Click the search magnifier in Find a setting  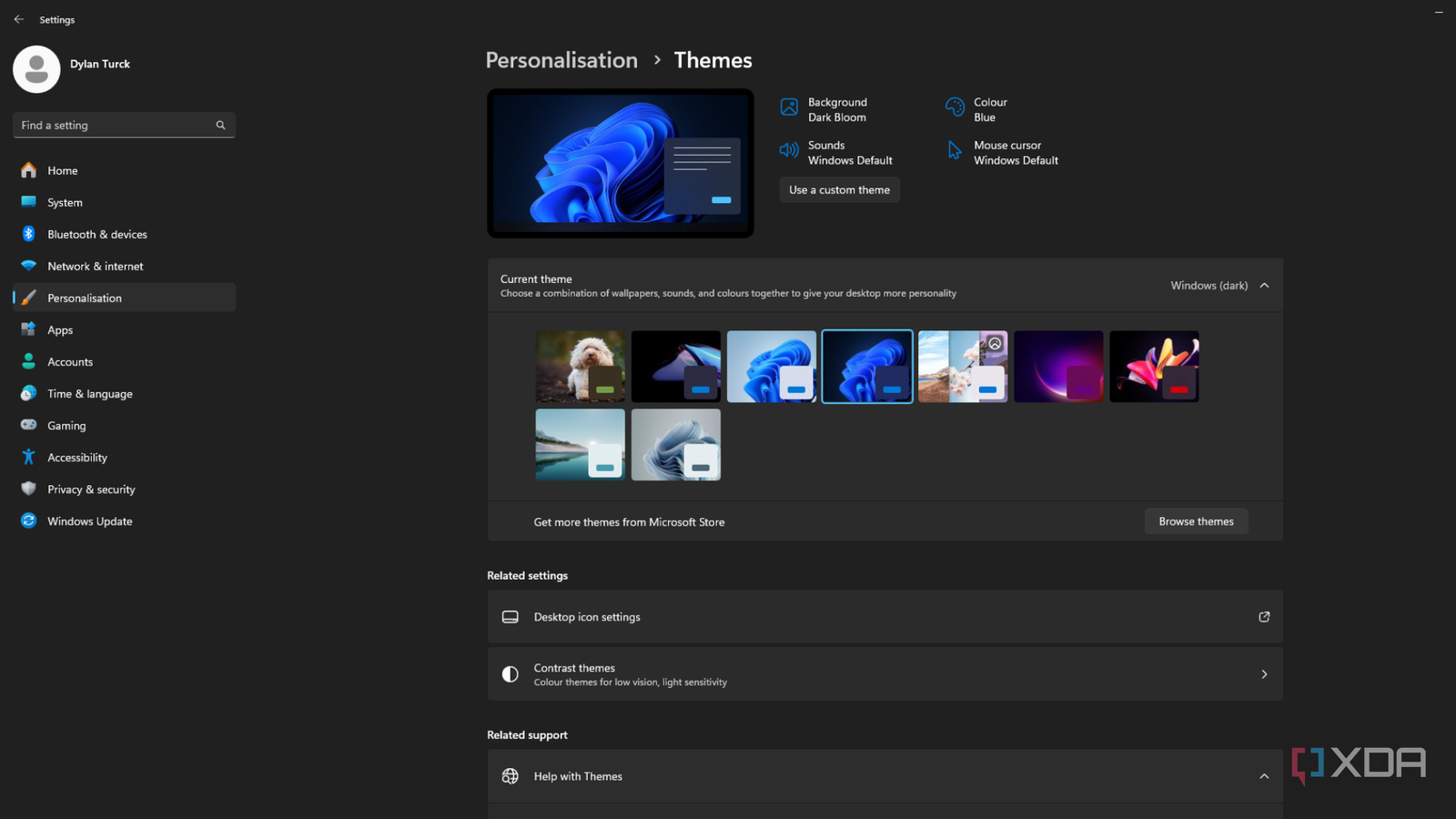(220, 126)
